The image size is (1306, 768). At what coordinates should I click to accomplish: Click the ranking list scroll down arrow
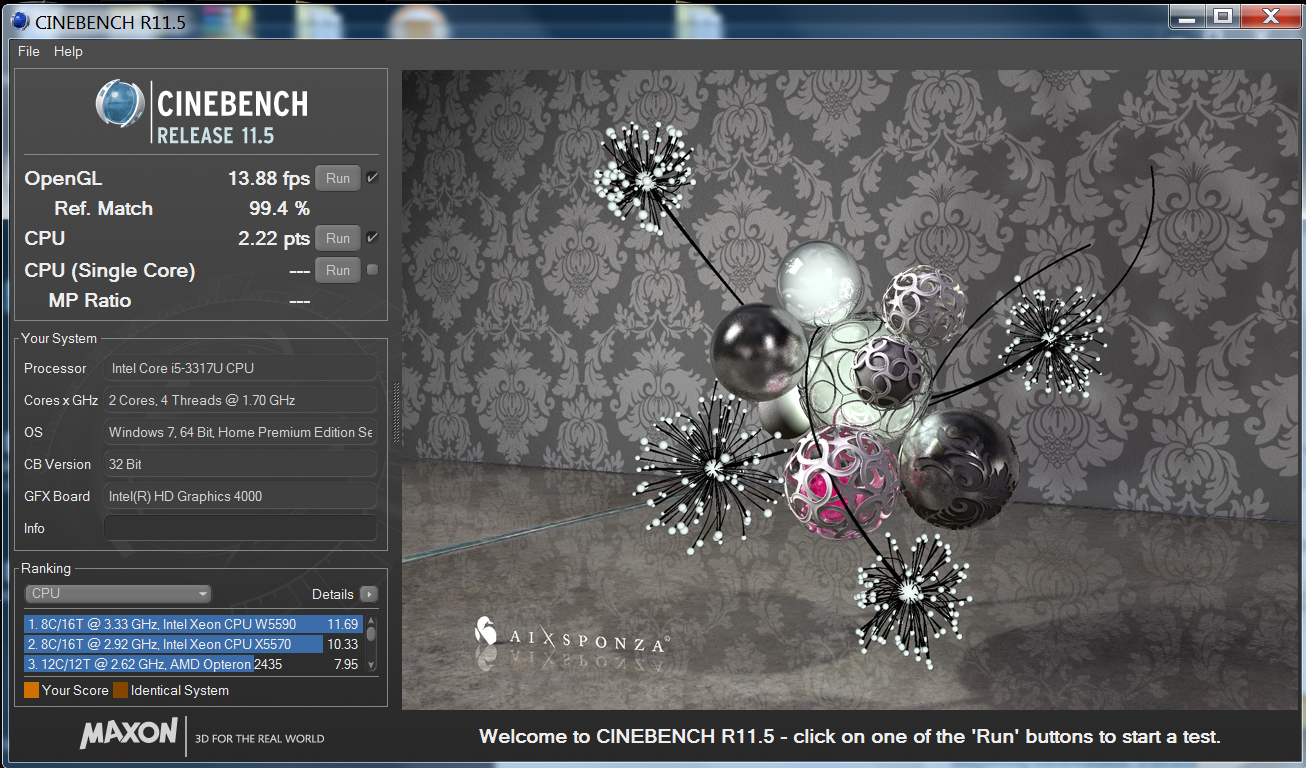click(x=371, y=665)
